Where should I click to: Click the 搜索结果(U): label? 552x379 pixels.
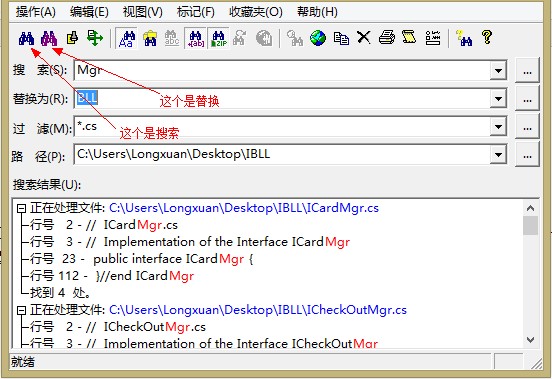[x=47, y=185]
